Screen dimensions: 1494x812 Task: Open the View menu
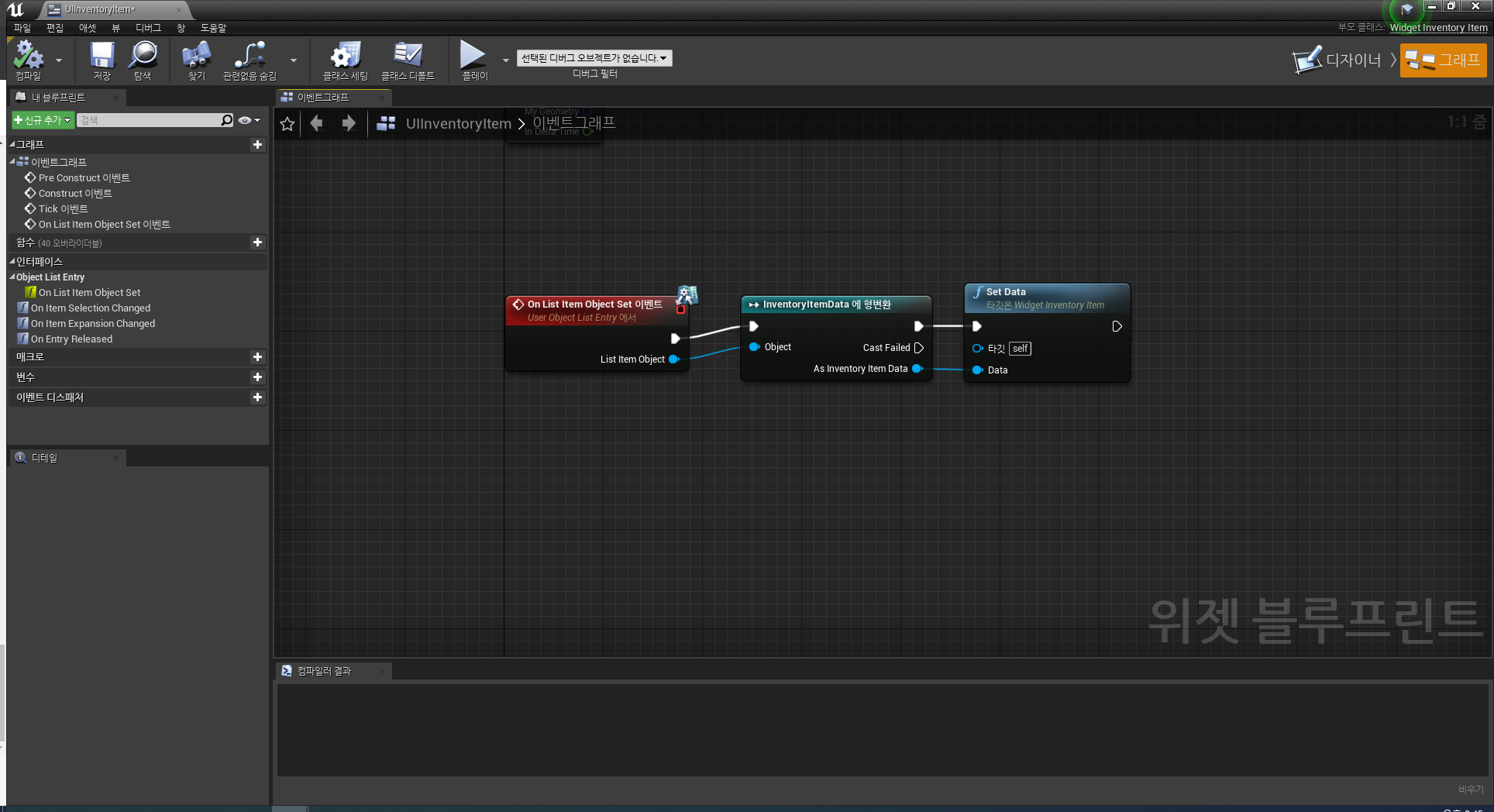[x=115, y=28]
